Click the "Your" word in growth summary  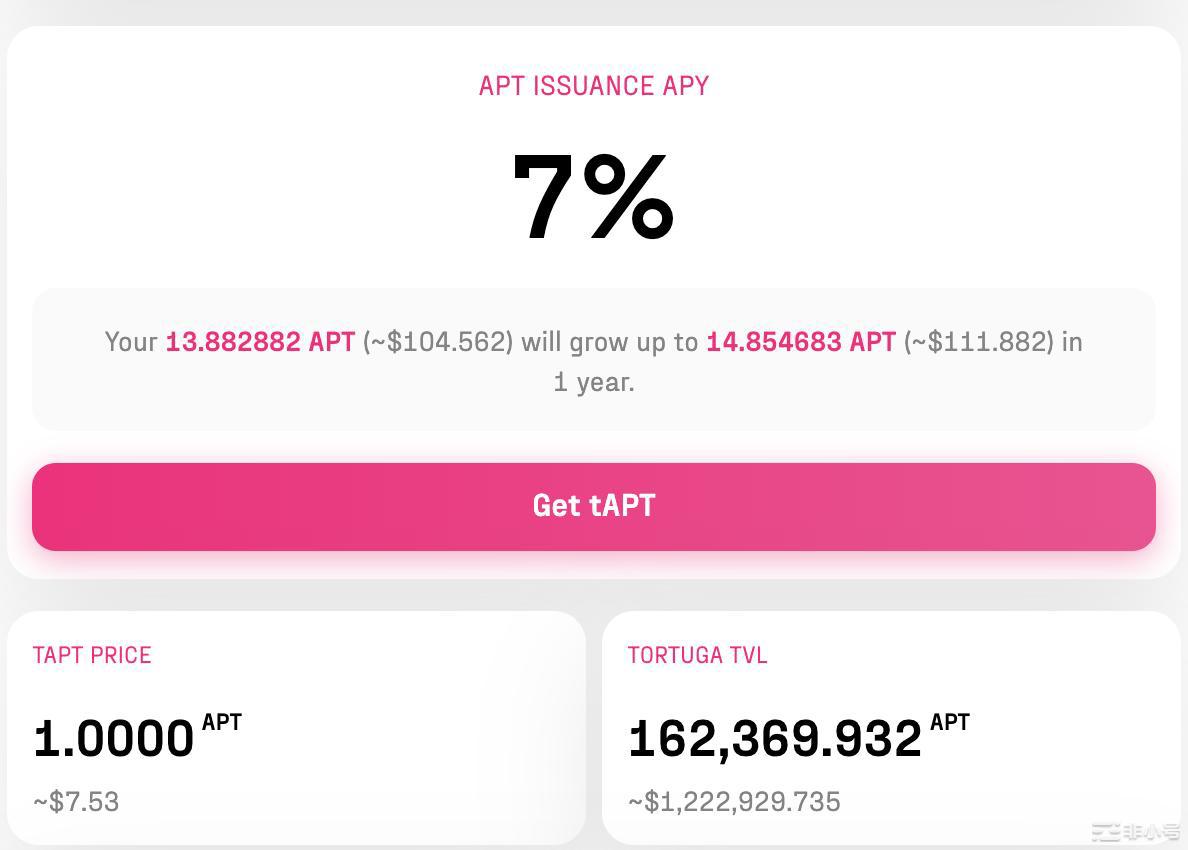131,342
